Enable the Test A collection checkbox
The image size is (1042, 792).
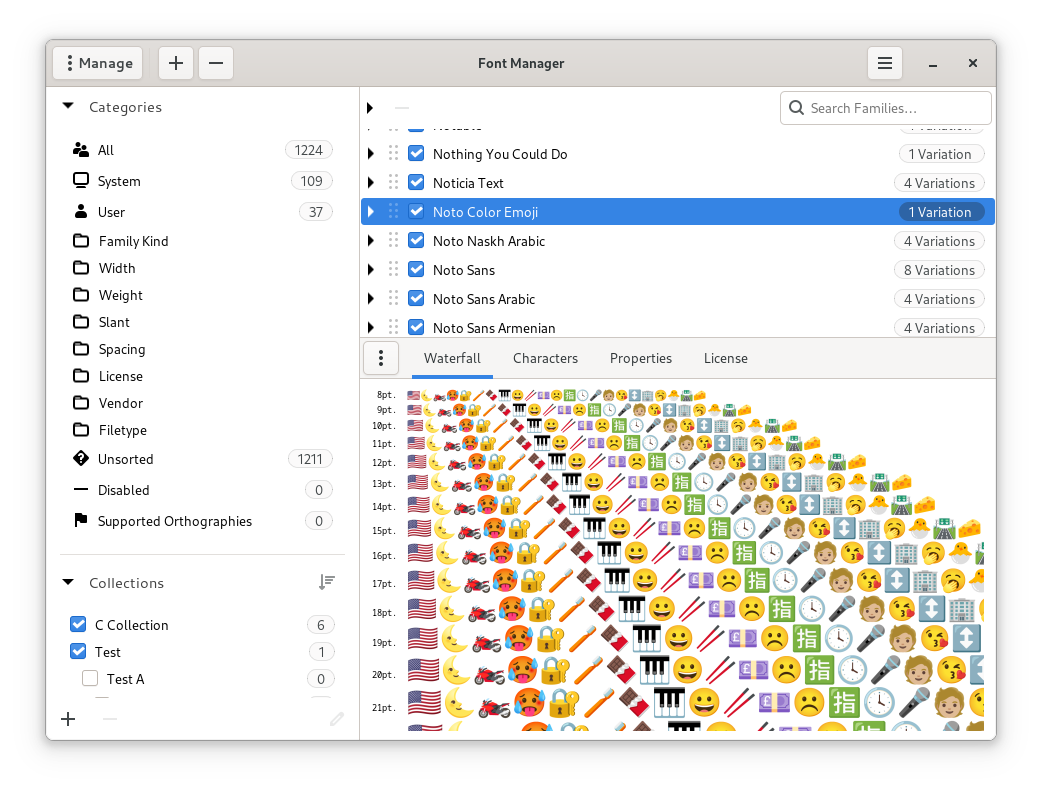coord(90,678)
